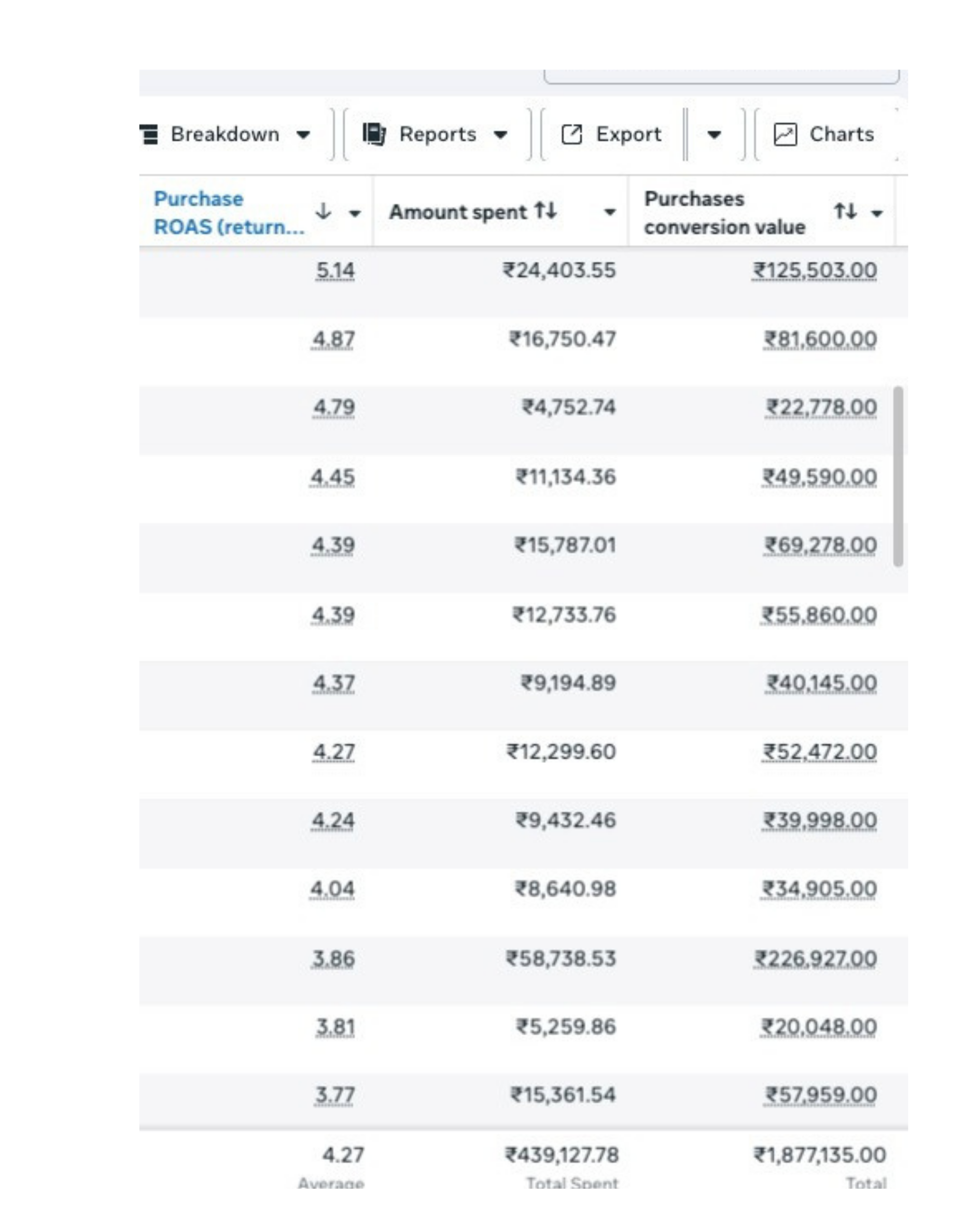Screen dimensions: 980x1225
Task: Click conversion value ₹55,860.00
Action: click(820, 615)
